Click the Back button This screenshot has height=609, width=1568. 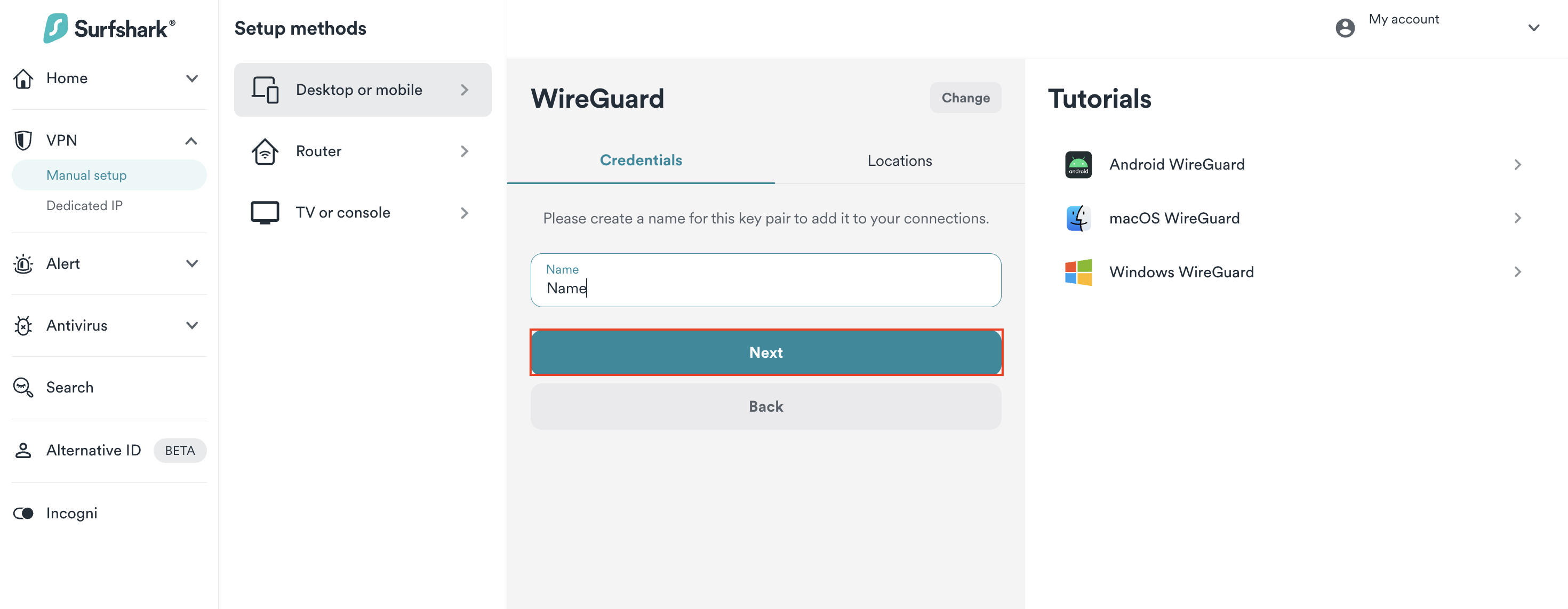click(x=765, y=406)
